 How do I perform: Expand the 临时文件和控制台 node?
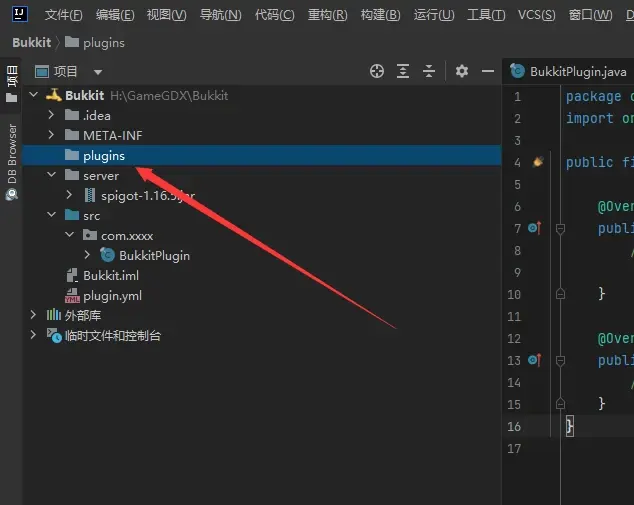click(34, 335)
